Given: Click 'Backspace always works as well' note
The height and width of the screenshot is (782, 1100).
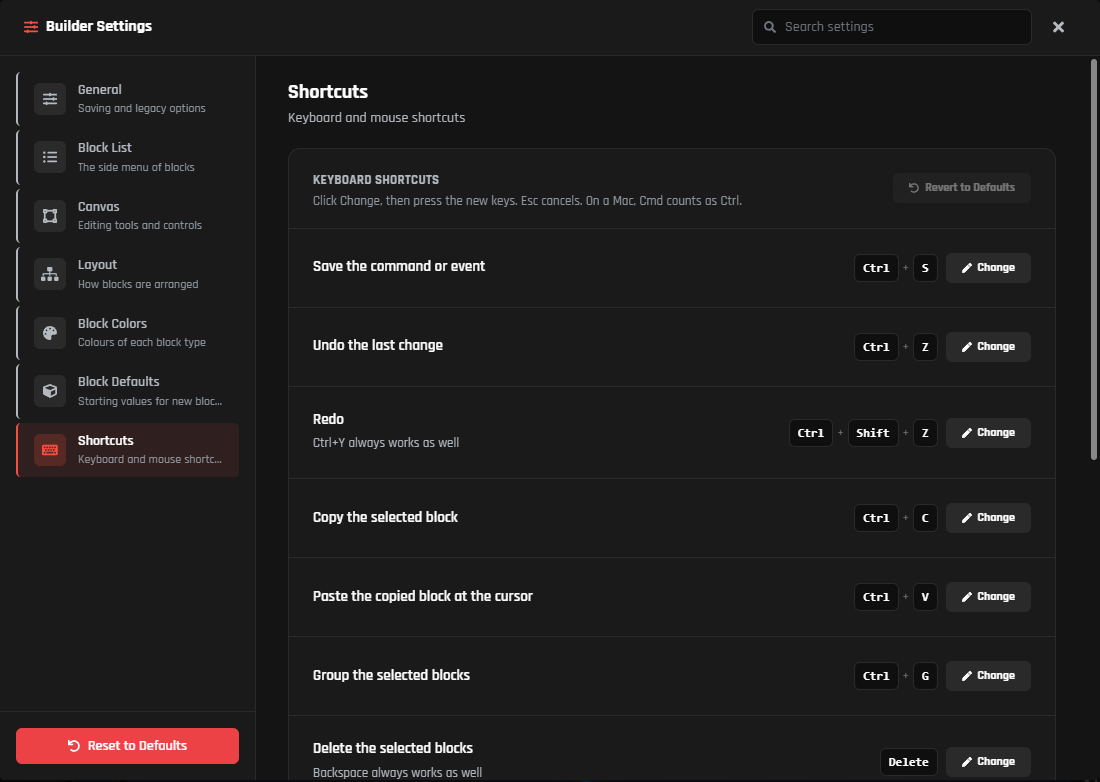Looking at the screenshot, I should (397, 773).
